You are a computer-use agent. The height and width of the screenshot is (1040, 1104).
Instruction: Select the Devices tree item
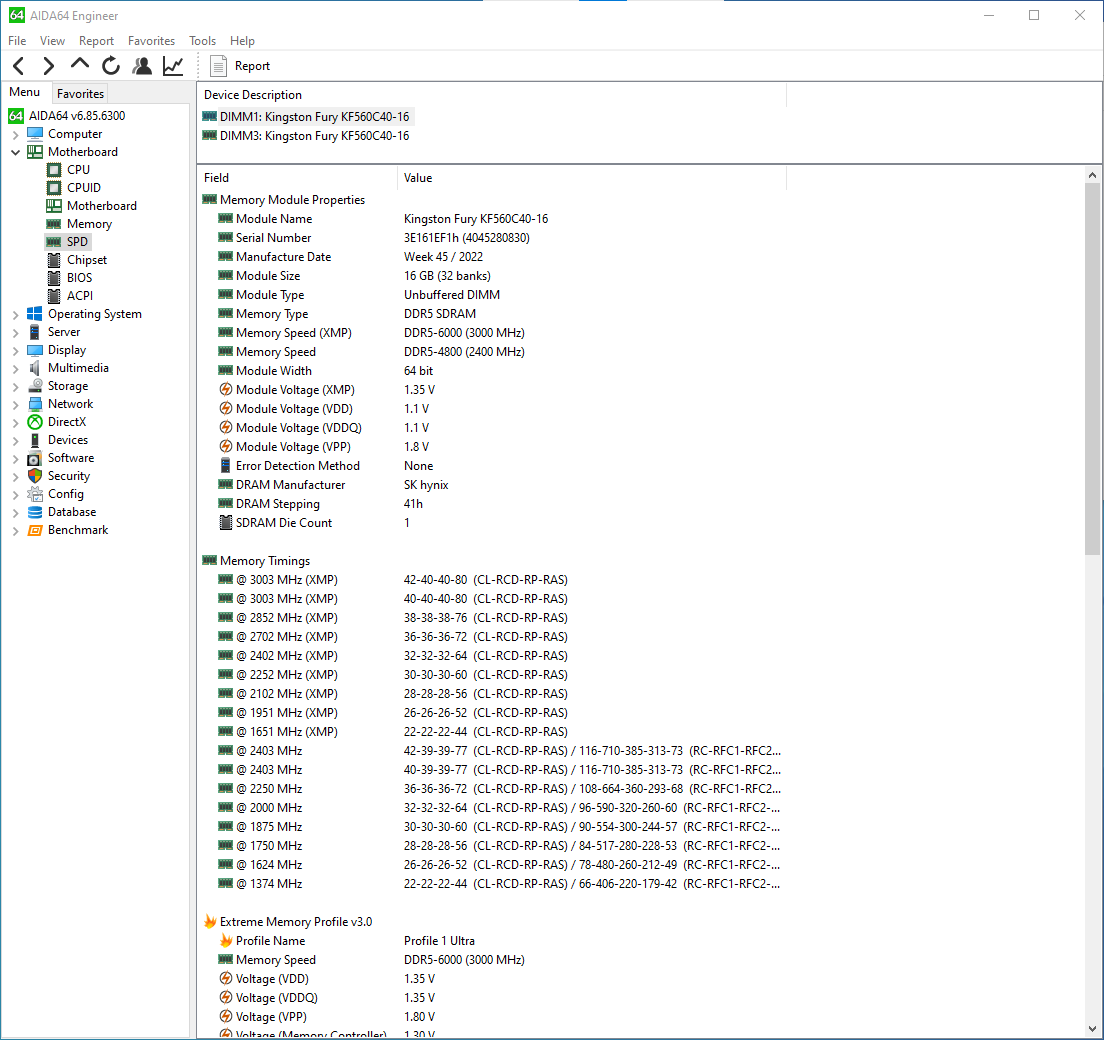pyautogui.click(x=68, y=440)
